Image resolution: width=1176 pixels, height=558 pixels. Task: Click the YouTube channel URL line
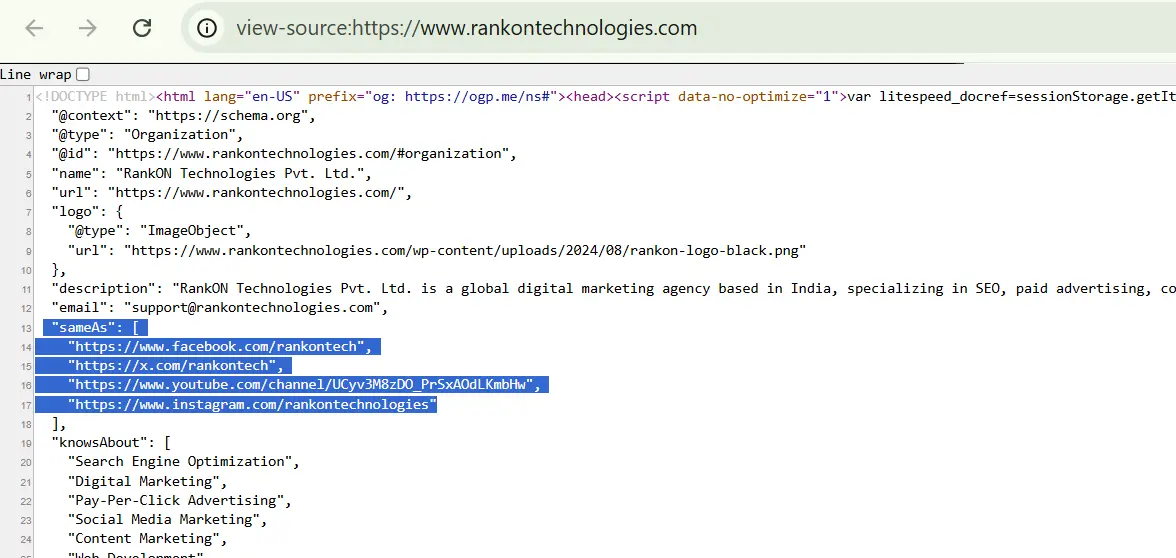pyautogui.click(x=304, y=385)
